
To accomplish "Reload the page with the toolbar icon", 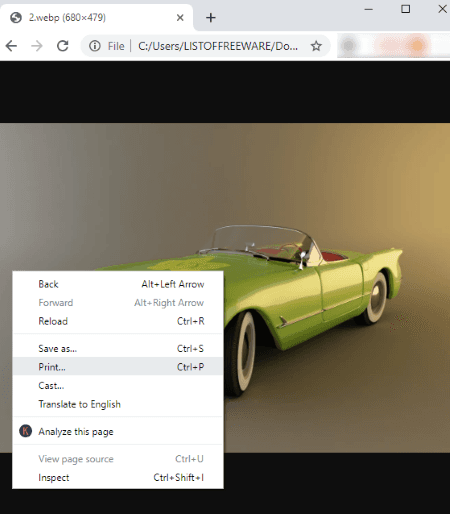I will click(62, 46).
